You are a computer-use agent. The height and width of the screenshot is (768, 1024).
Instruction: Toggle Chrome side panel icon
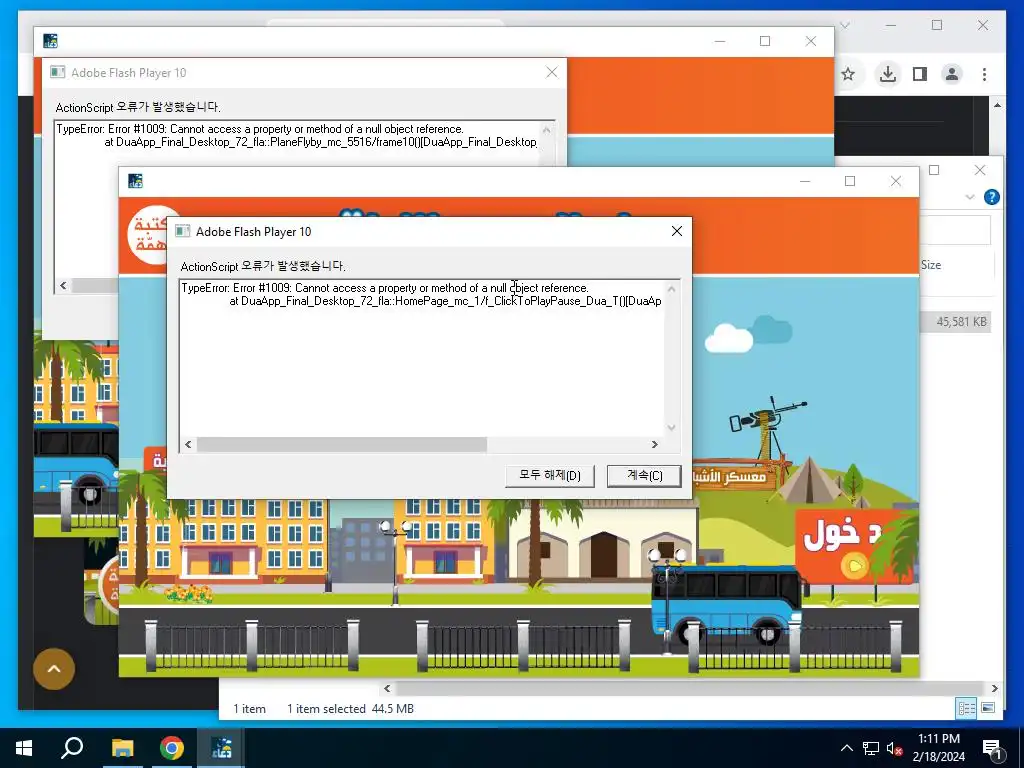(x=920, y=74)
